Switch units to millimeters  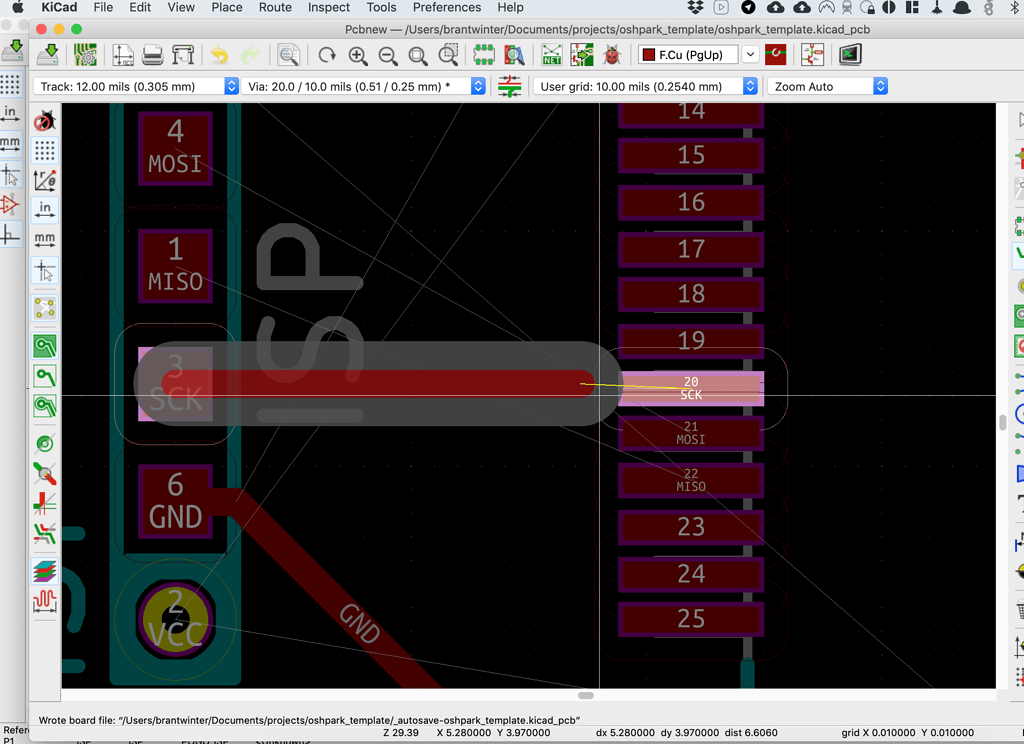pyautogui.click(x=44, y=240)
